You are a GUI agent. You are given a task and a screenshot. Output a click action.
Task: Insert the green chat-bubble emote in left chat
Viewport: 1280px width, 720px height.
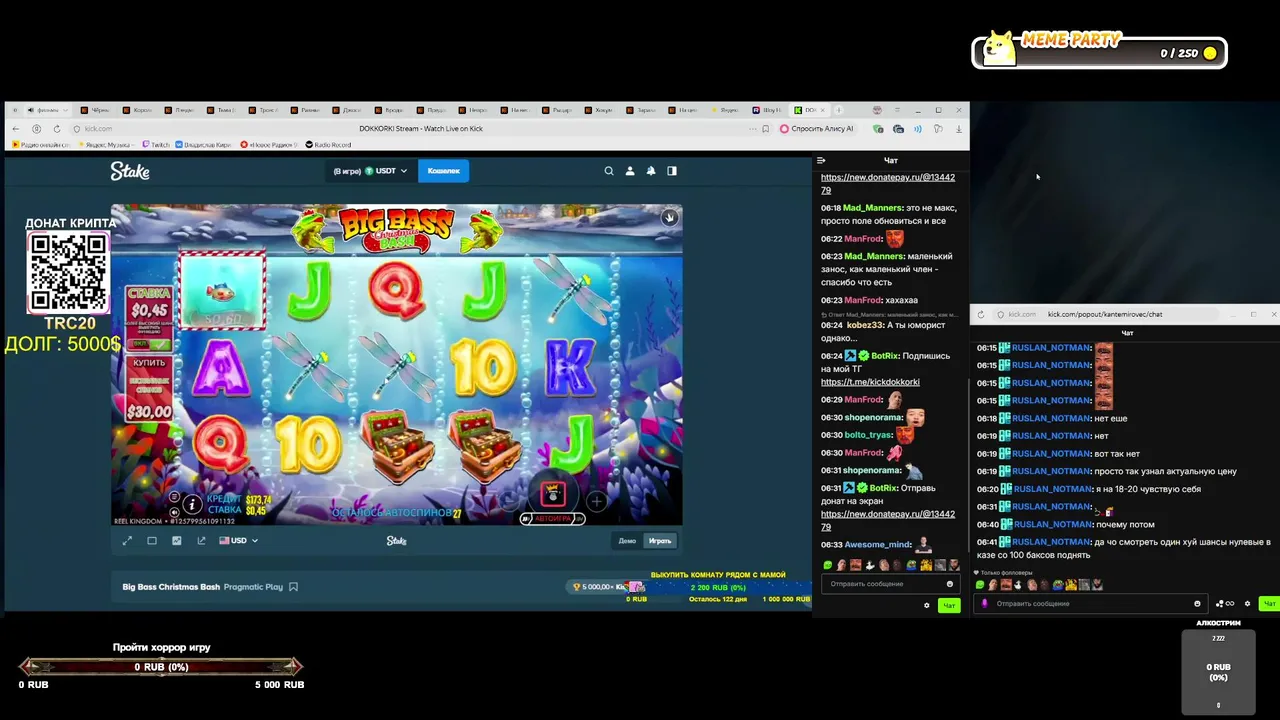click(828, 566)
